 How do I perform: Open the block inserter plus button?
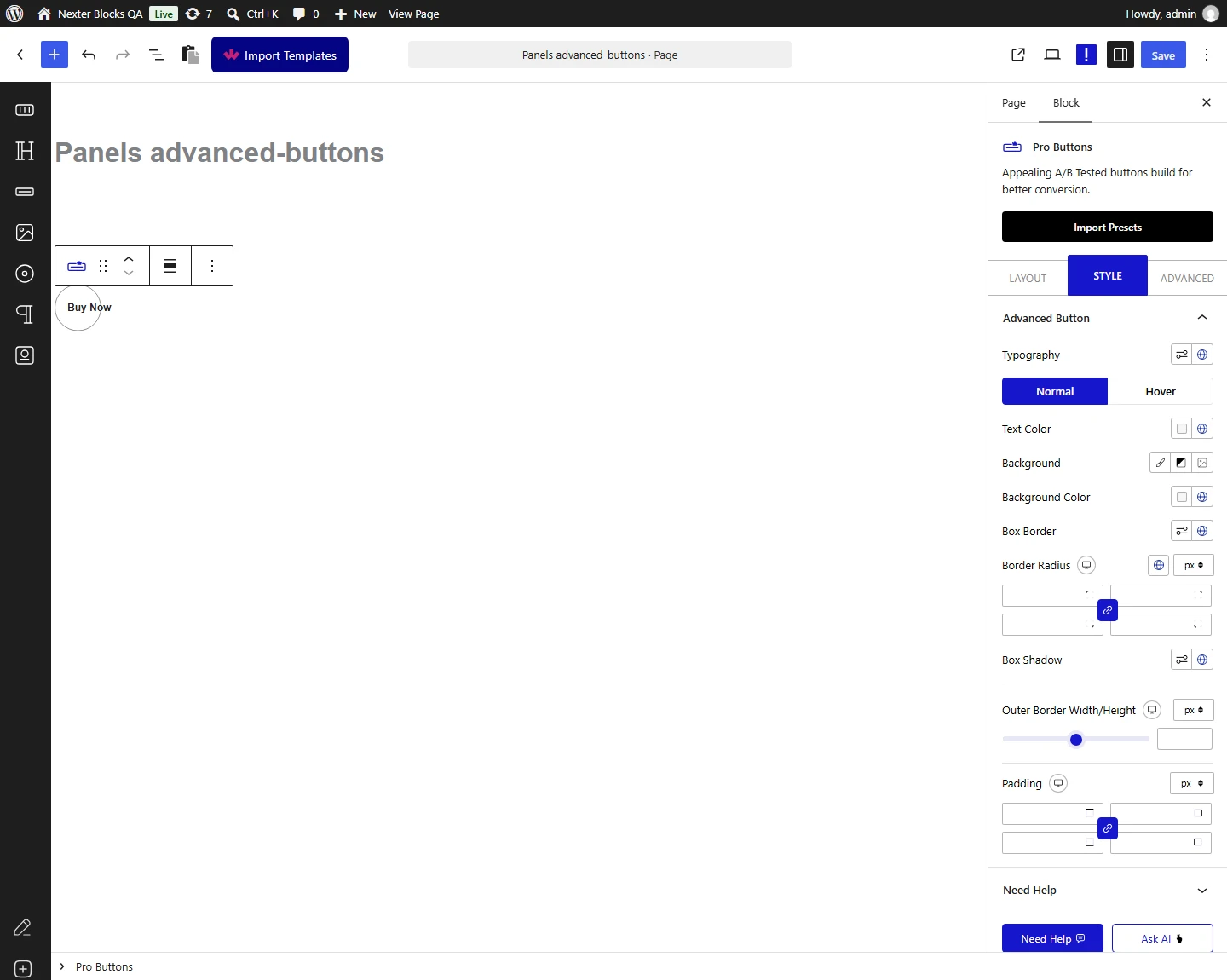pyautogui.click(x=55, y=55)
